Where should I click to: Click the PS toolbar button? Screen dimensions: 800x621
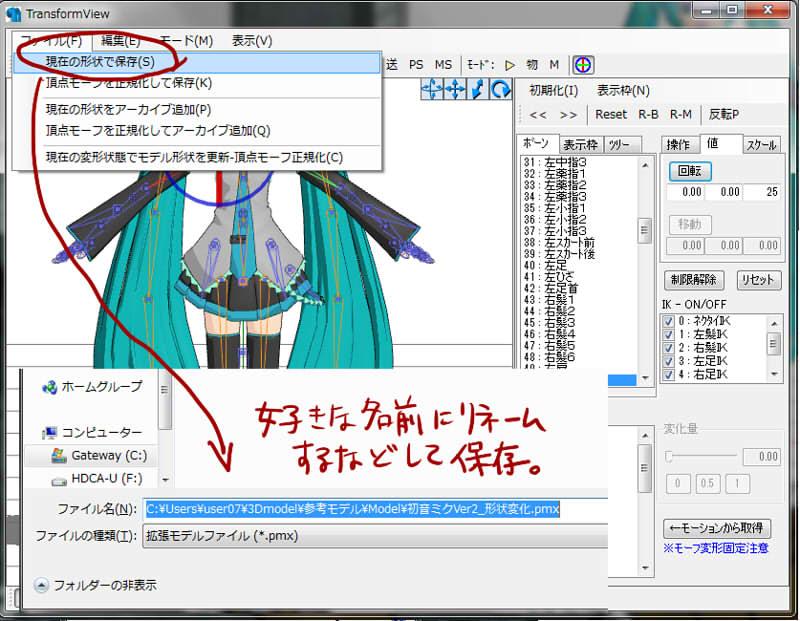pyautogui.click(x=416, y=65)
